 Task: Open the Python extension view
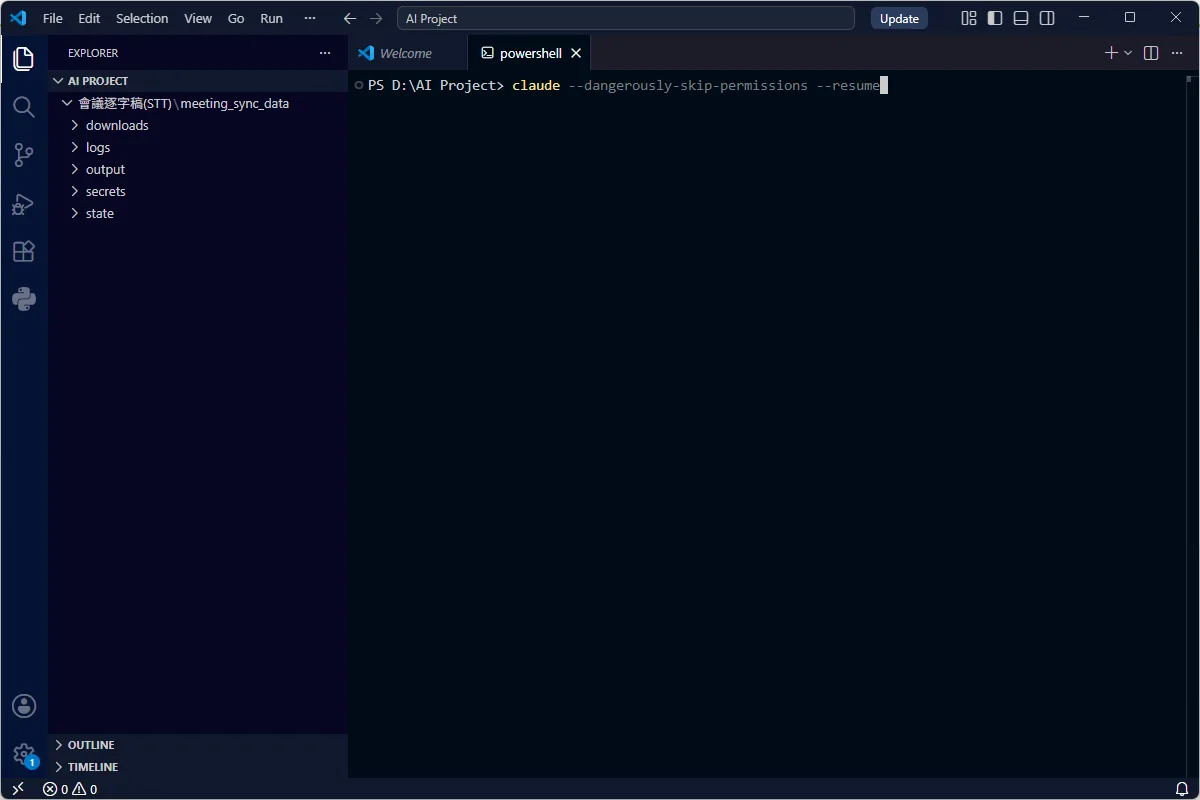tap(24, 300)
